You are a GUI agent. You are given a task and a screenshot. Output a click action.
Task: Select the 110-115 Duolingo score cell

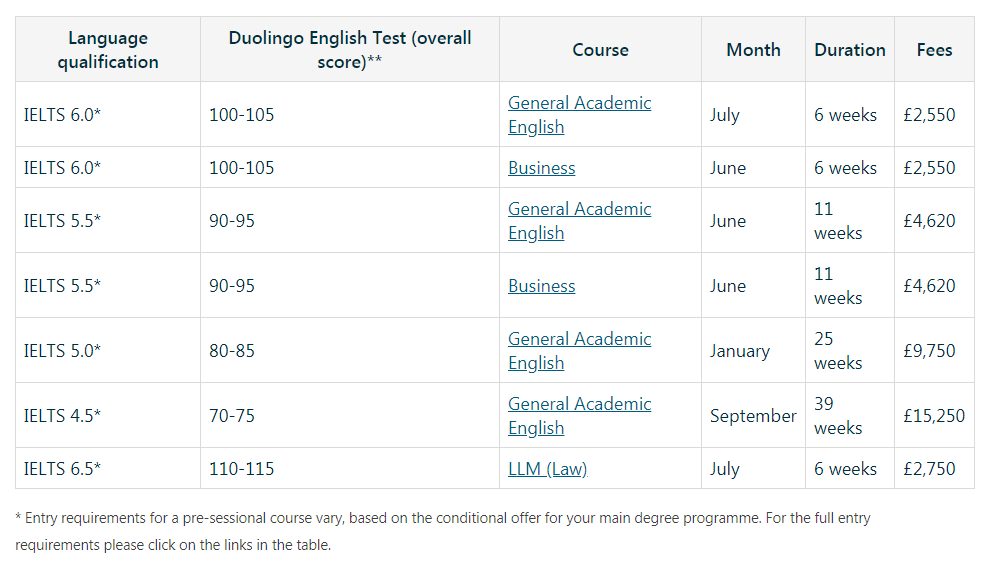pos(241,469)
